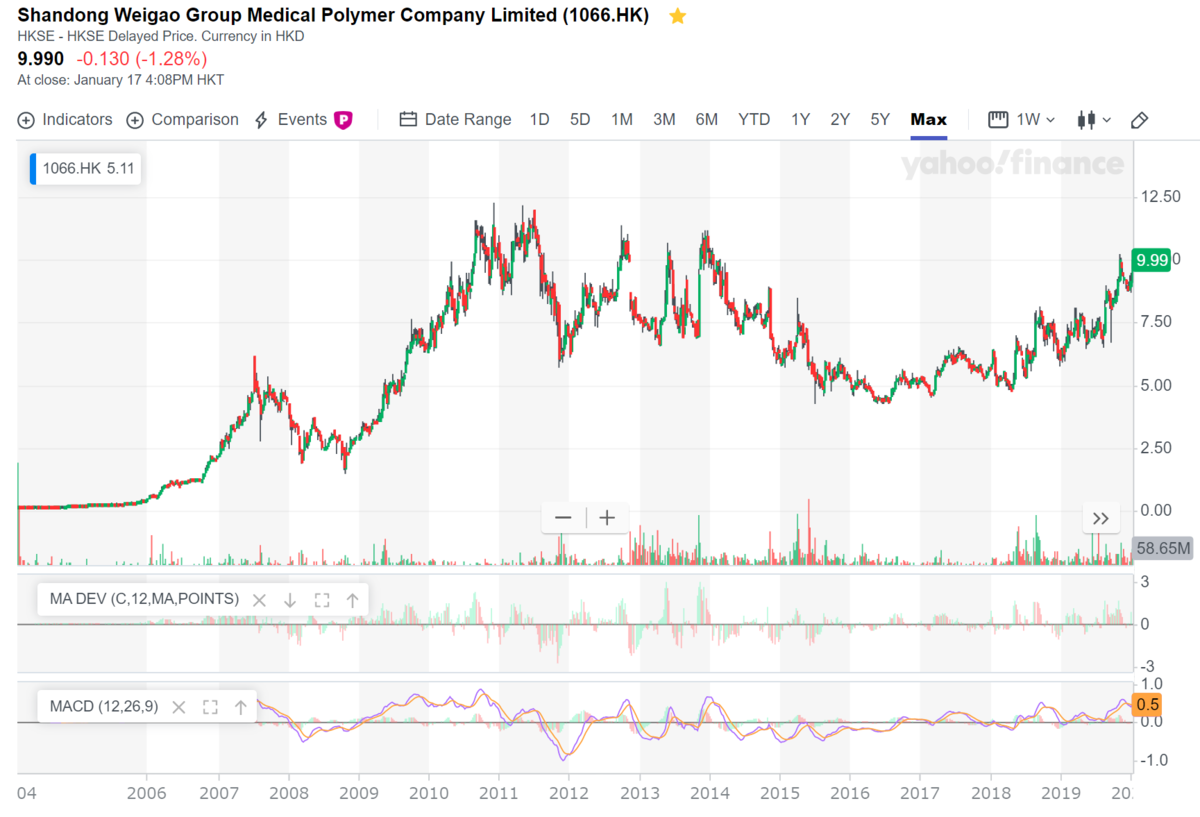
Task: Select the 5Y range
Action: (880, 120)
